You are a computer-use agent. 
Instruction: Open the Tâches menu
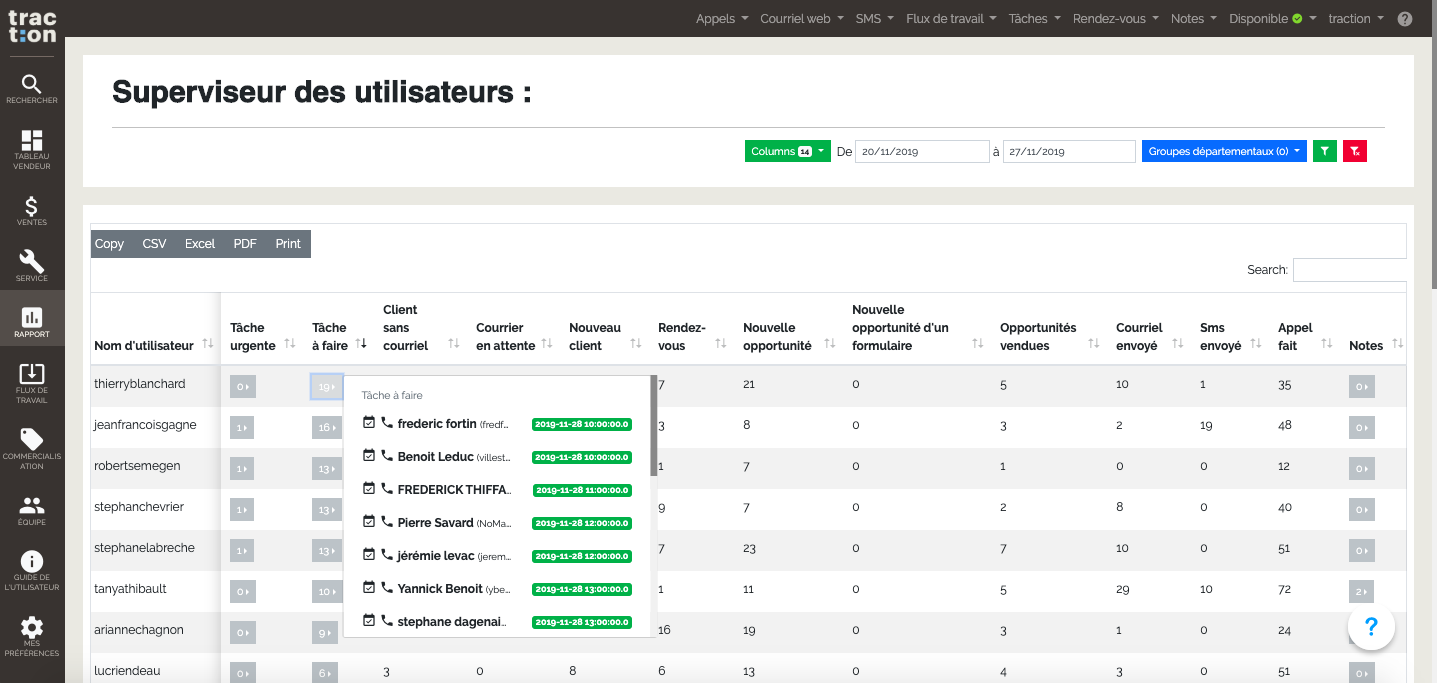[x=1035, y=19]
